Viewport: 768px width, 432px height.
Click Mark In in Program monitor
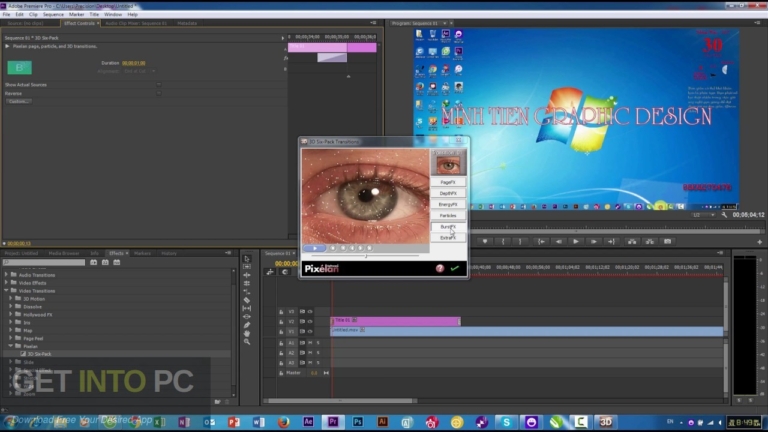point(503,241)
